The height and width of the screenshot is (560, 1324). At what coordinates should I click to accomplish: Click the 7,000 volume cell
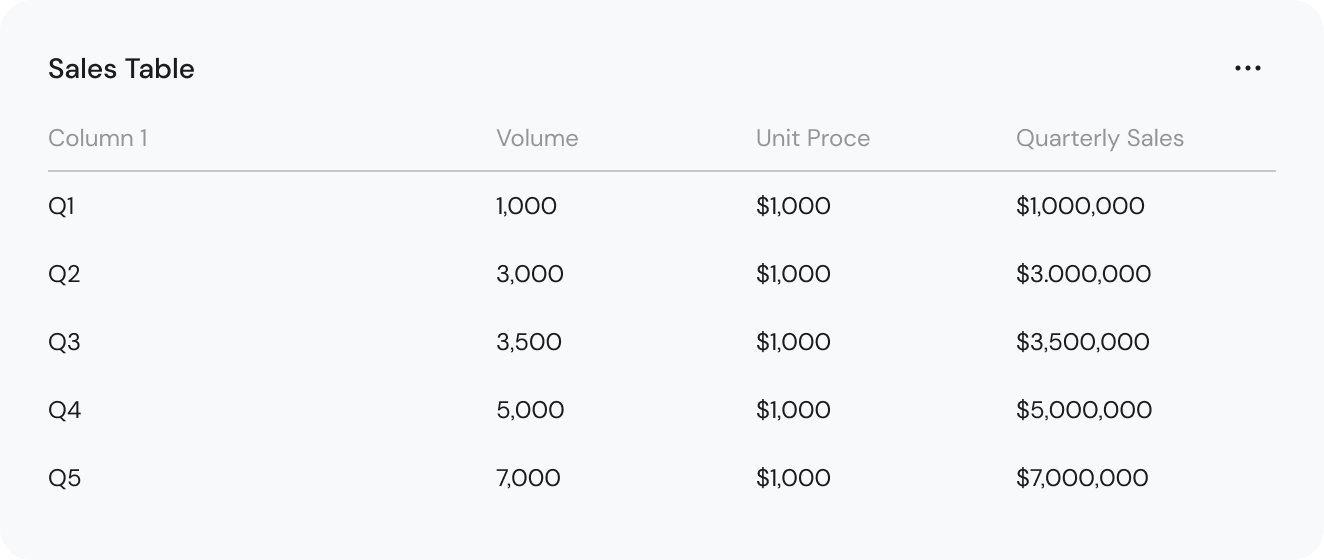point(528,479)
